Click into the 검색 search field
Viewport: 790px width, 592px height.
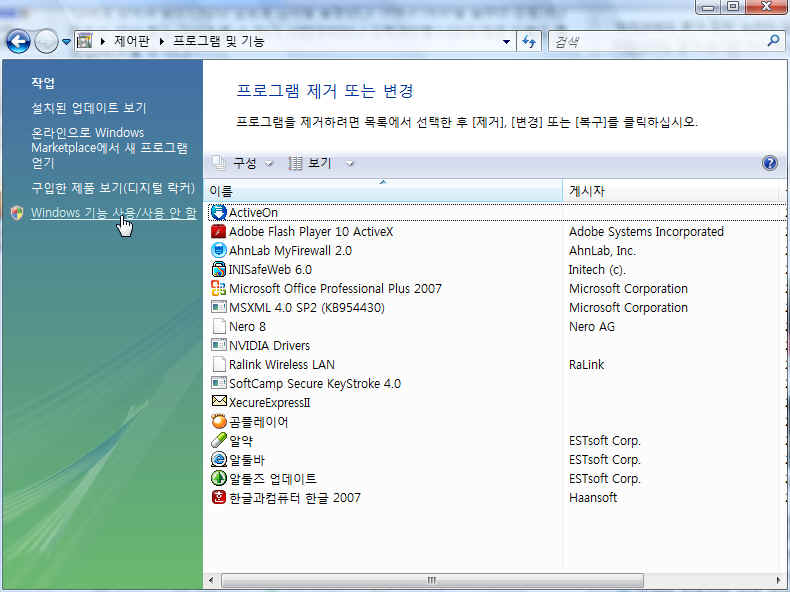[657, 41]
